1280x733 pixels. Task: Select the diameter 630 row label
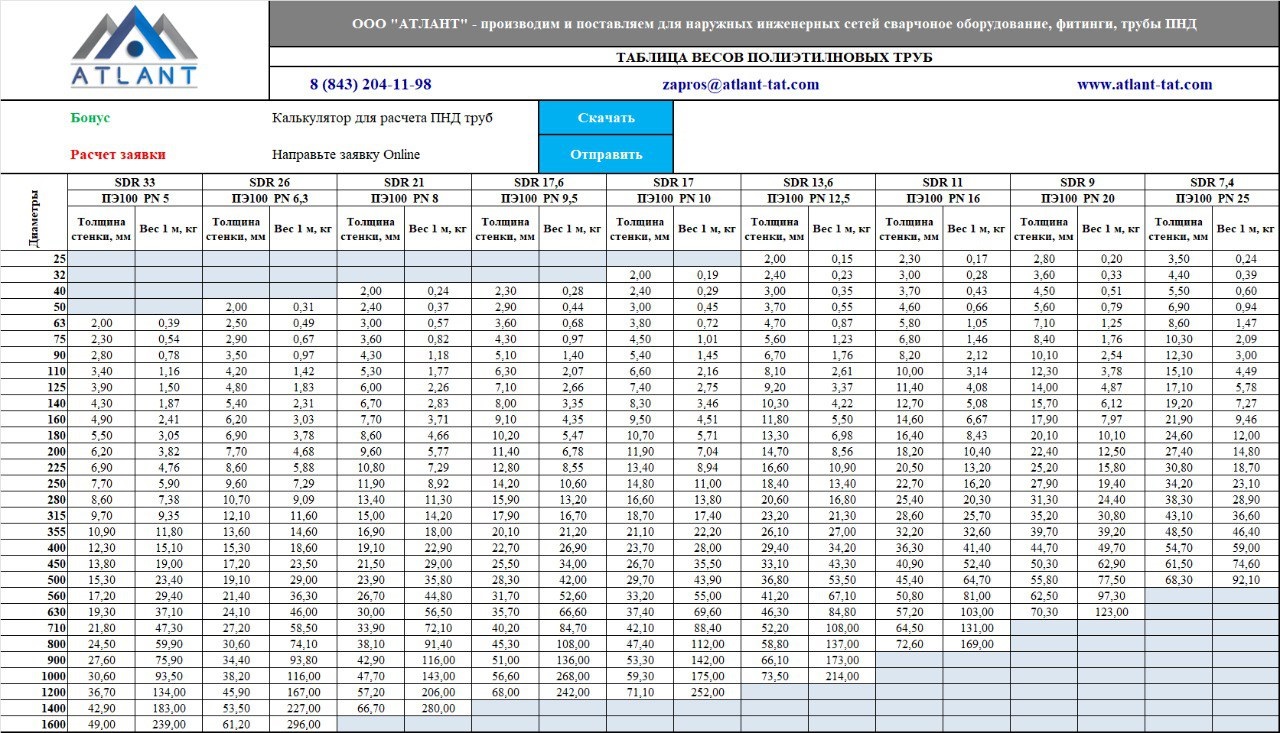point(34,611)
